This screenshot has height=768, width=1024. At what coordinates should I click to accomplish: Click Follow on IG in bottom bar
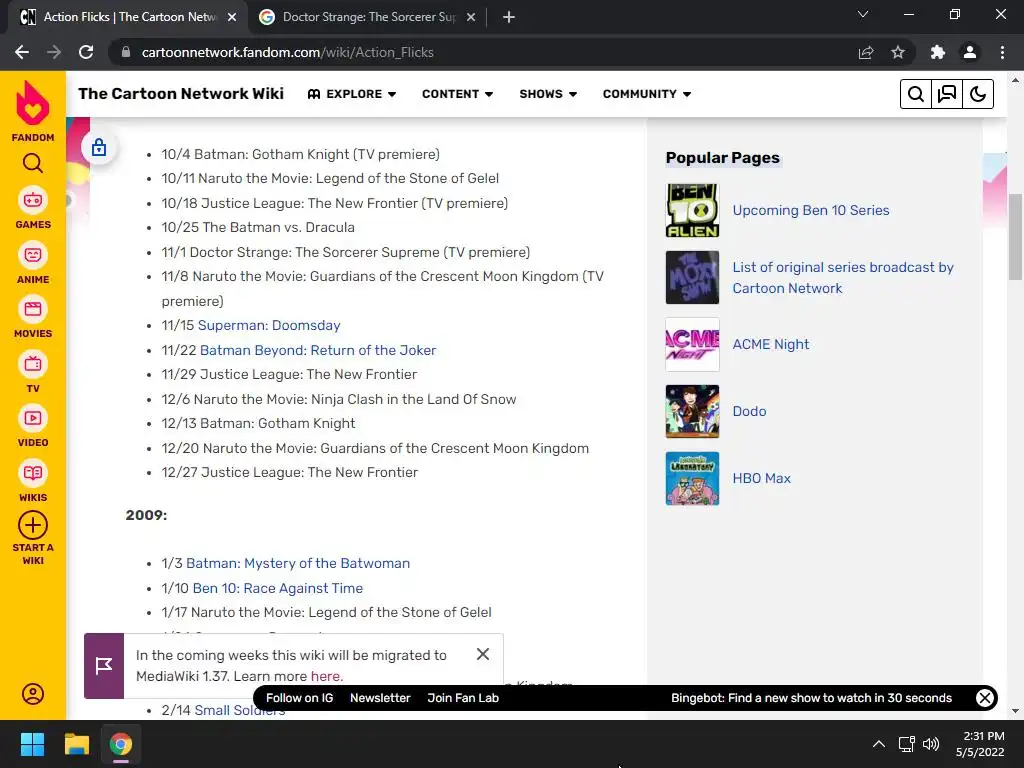[x=299, y=698]
